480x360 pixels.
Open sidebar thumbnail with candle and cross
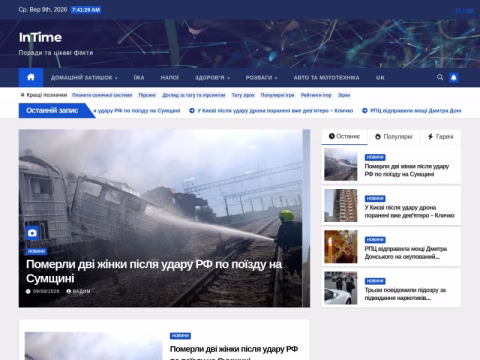[340, 247]
